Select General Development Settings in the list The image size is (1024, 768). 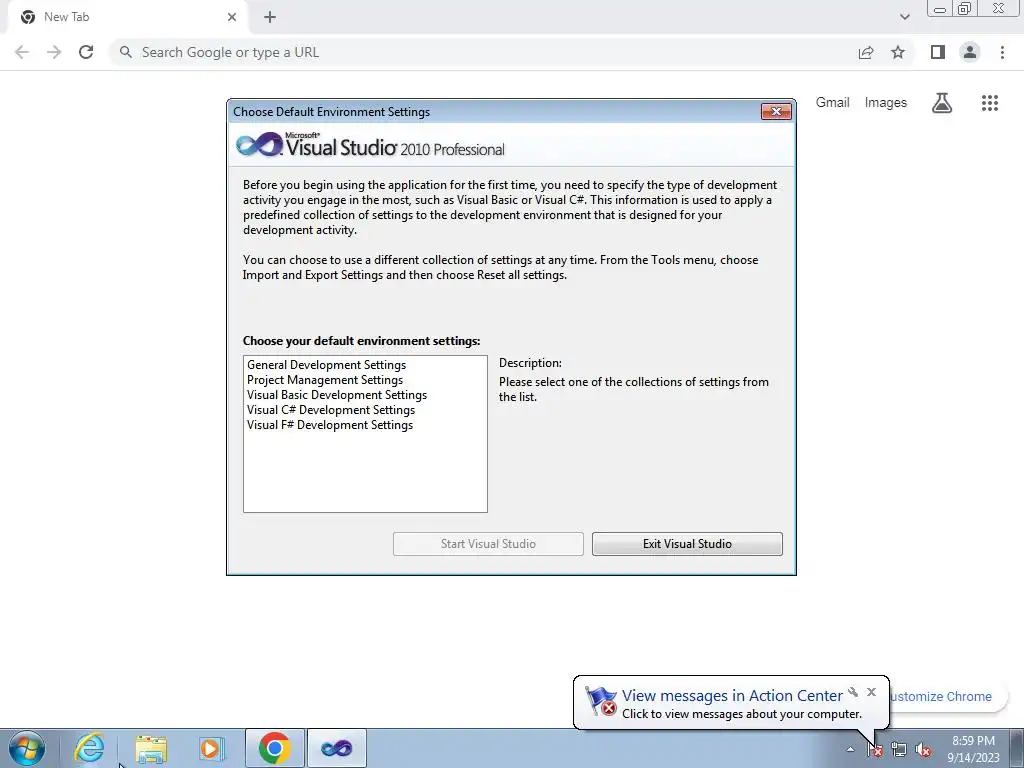click(x=327, y=365)
